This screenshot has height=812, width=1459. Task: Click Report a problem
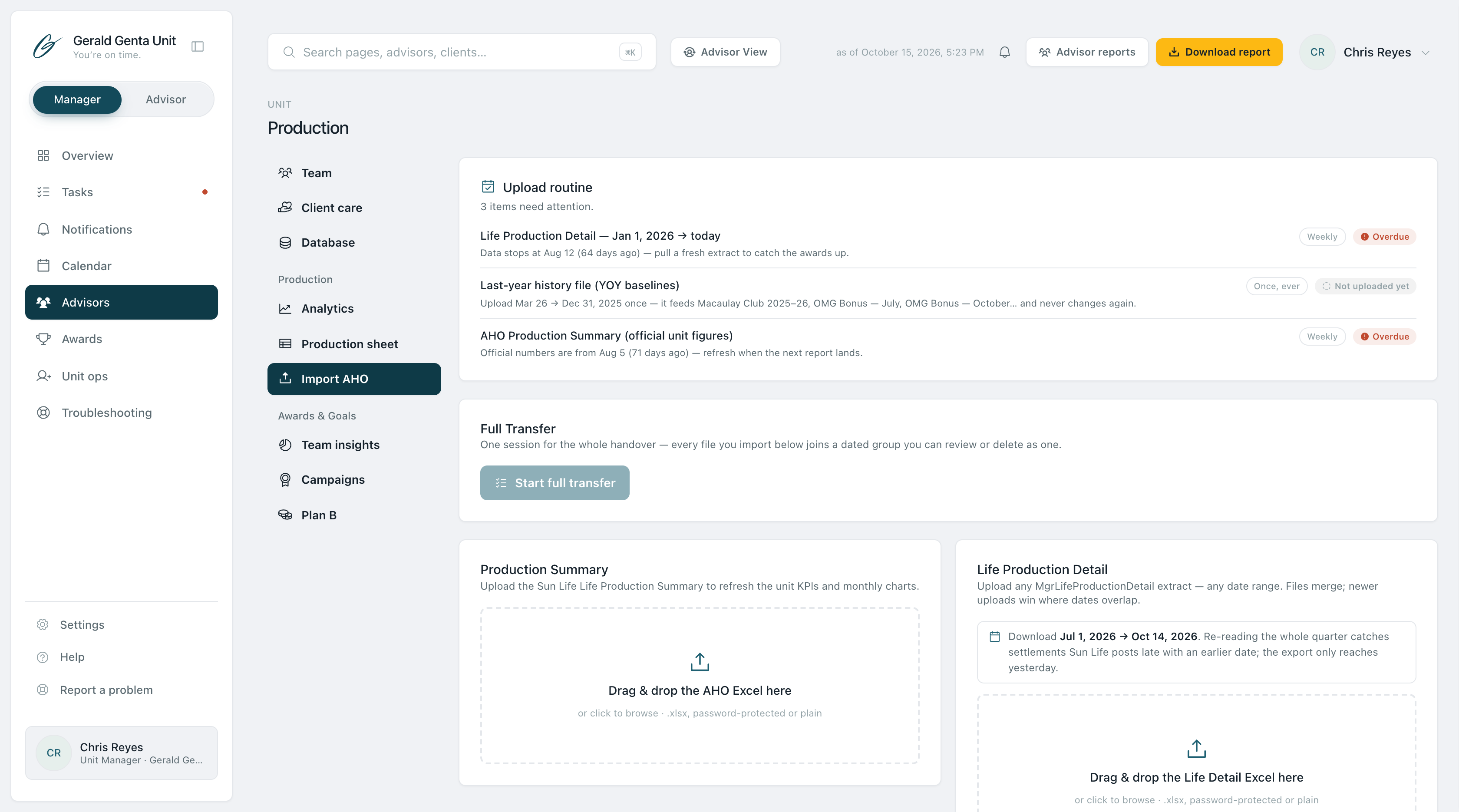point(121,690)
